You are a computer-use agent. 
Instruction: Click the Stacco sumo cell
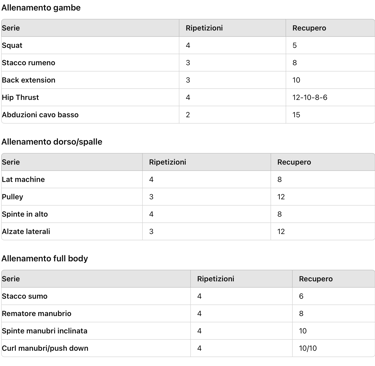[x=96, y=296]
